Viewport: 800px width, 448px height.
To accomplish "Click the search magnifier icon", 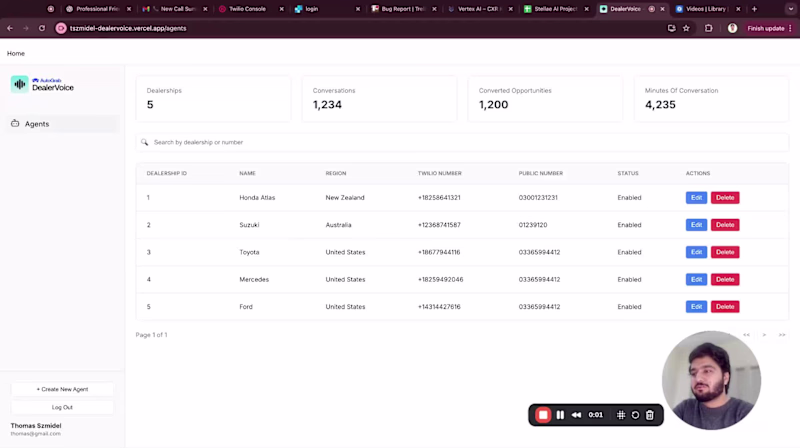I will coord(145,142).
